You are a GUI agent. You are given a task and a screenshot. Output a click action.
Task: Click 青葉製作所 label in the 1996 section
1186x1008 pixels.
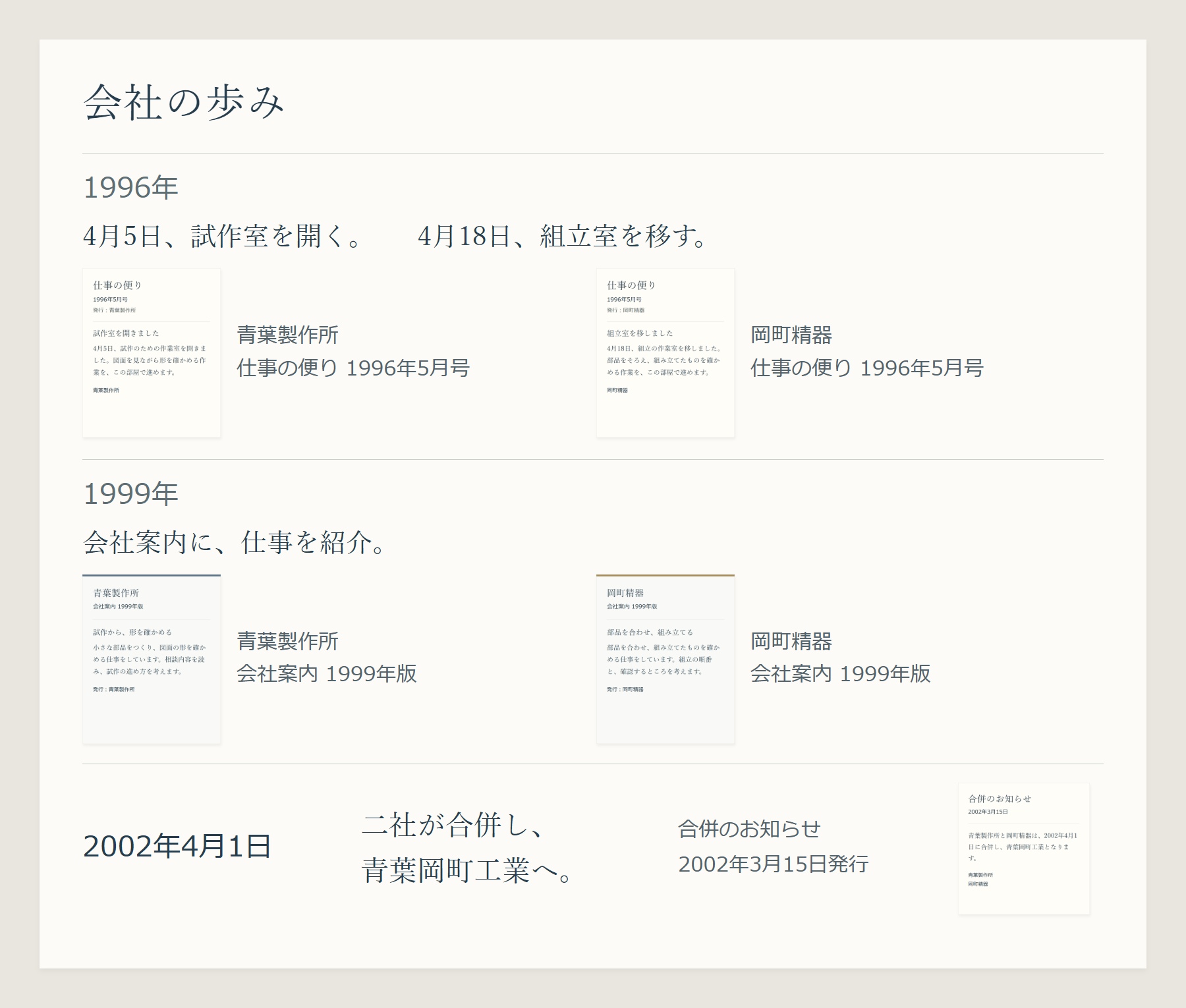[x=288, y=335]
